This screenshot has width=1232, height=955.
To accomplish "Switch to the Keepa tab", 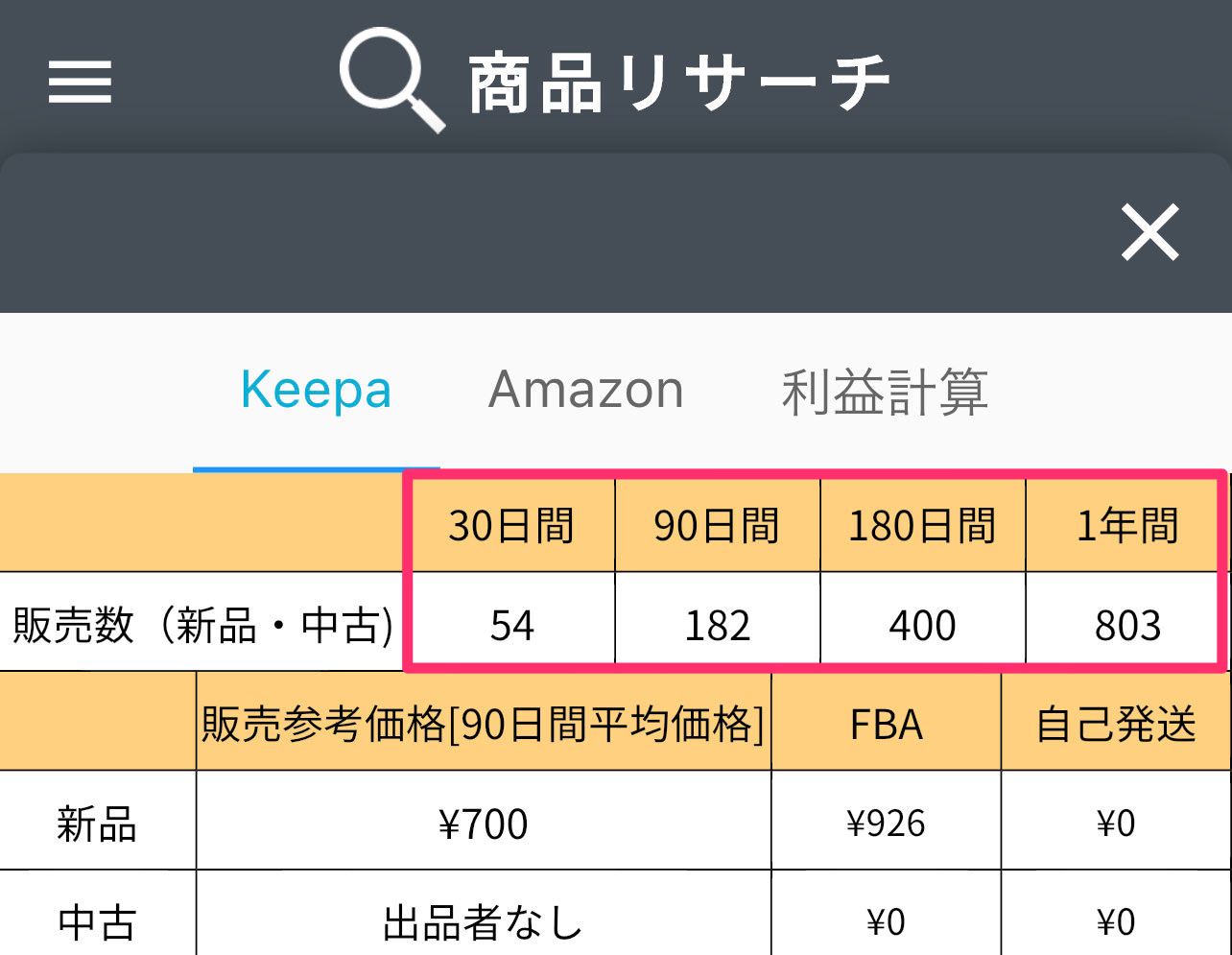I will pos(316,391).
